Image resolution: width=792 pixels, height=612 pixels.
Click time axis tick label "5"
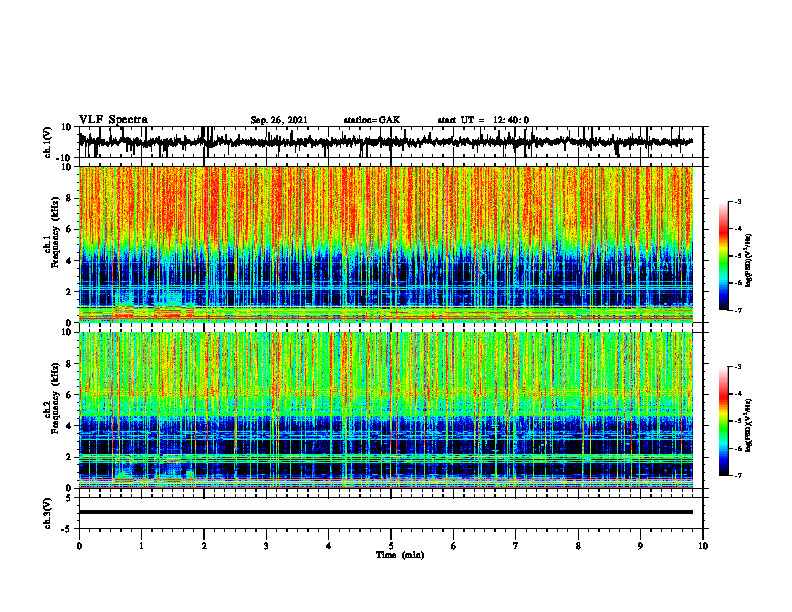point(391,546)
